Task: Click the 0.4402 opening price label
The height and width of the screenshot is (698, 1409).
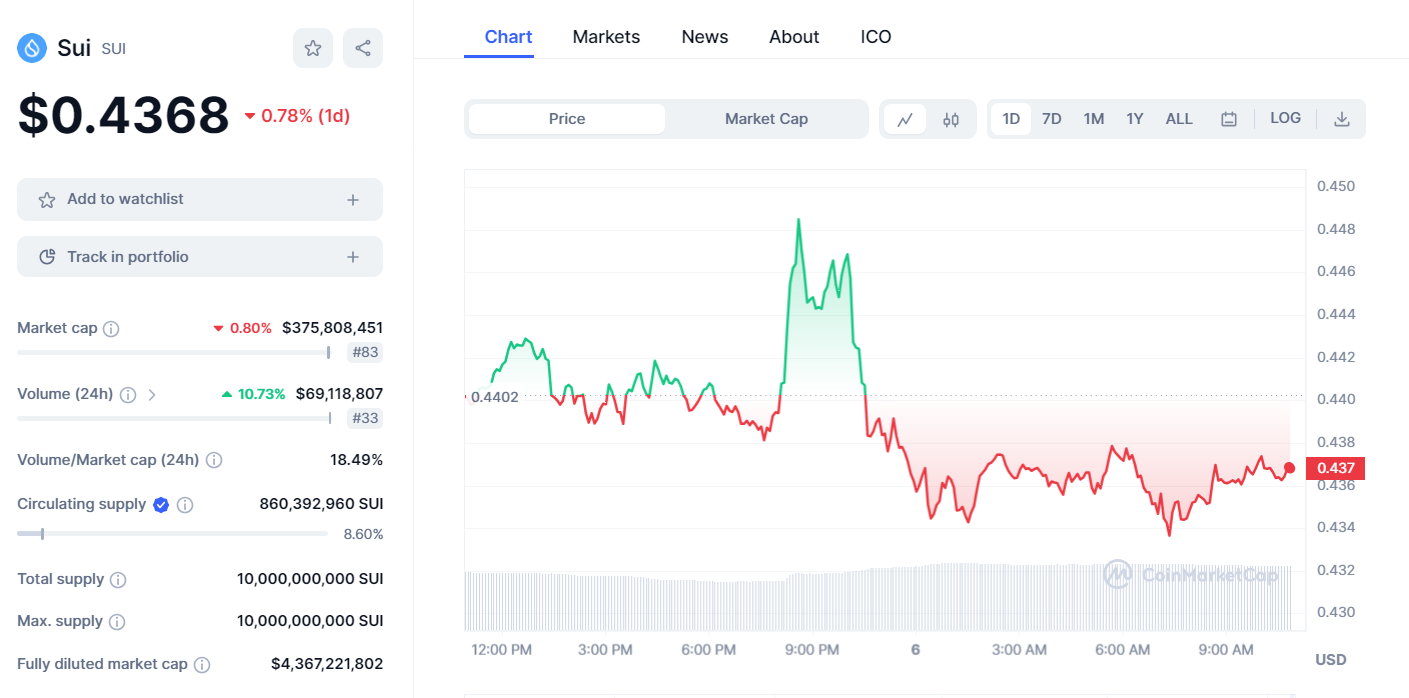Action: 494,397
